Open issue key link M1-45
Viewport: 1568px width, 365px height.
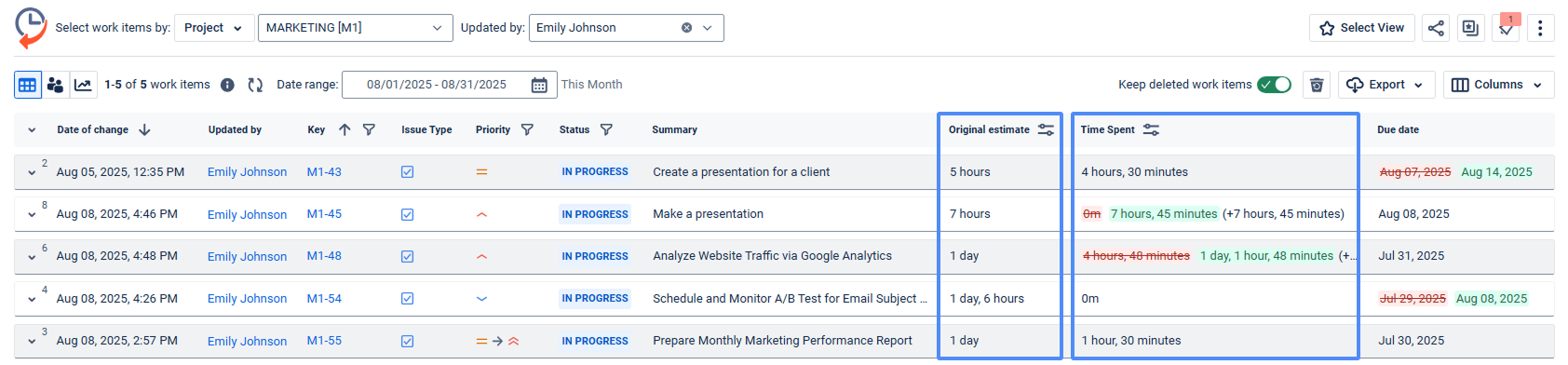(324, 214)
